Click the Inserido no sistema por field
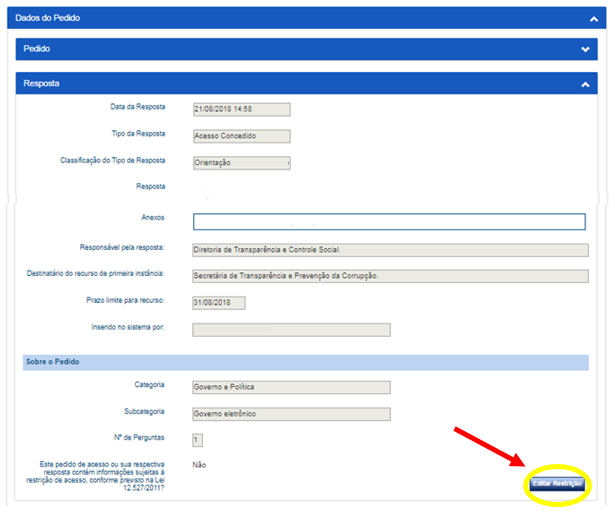 coord(290,330)
